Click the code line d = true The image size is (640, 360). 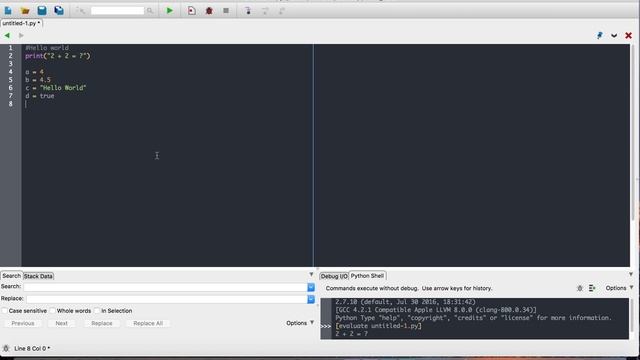[x=40, y=96]
